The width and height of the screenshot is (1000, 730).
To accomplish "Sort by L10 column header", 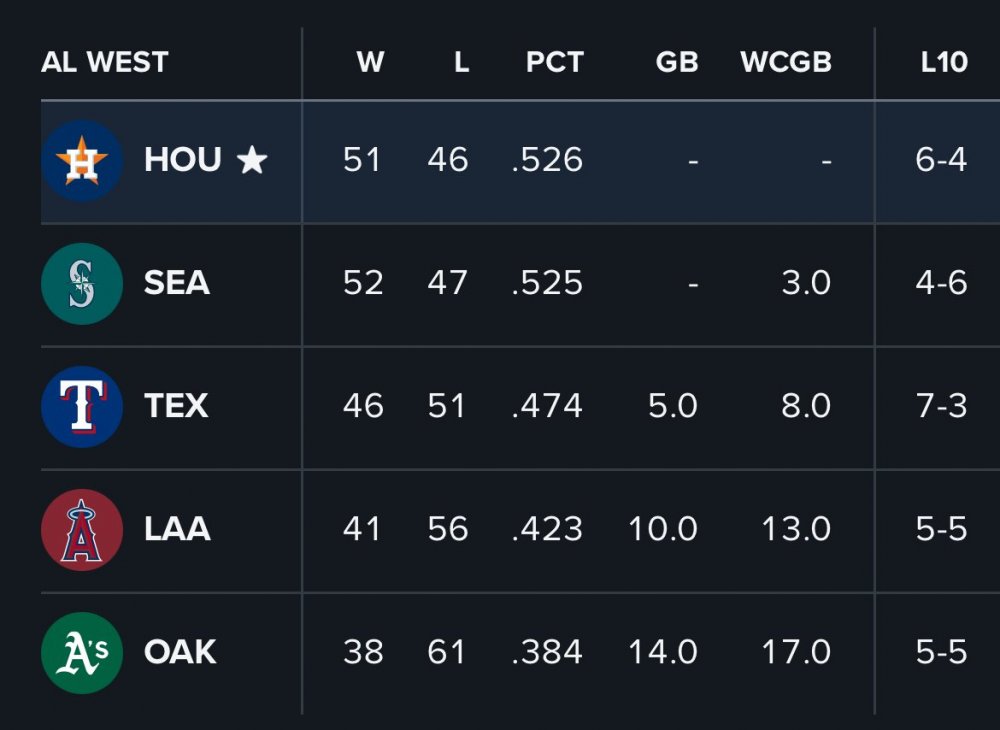I will pyautogui.click(x=944, y=62).
